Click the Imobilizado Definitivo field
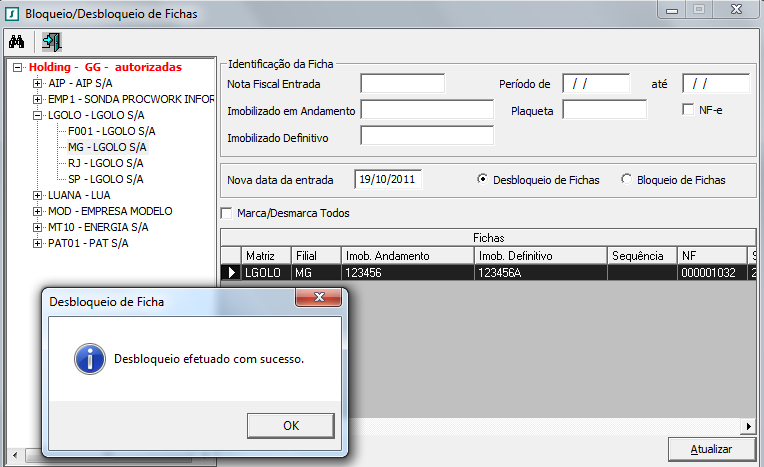The width and height of the screenshot is (764, 467). [427, 136]
